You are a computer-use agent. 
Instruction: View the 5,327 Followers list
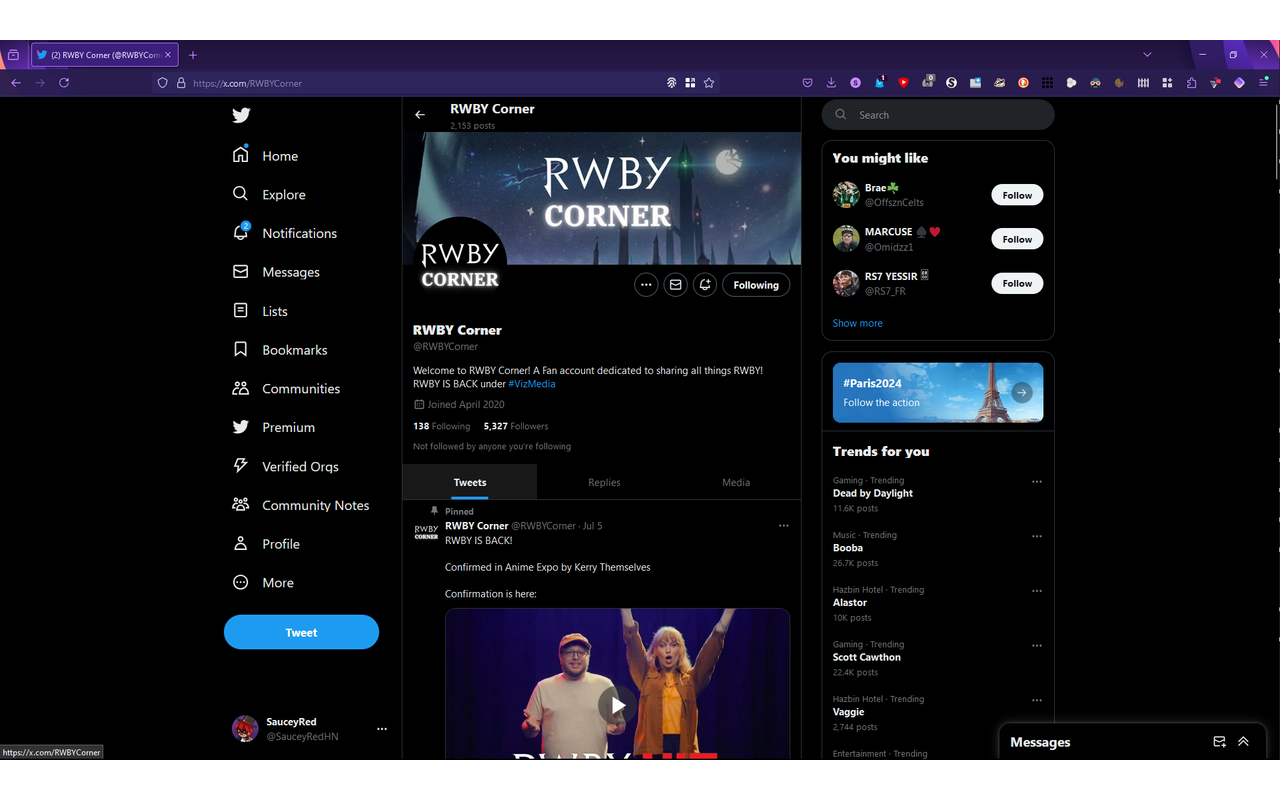516,426
